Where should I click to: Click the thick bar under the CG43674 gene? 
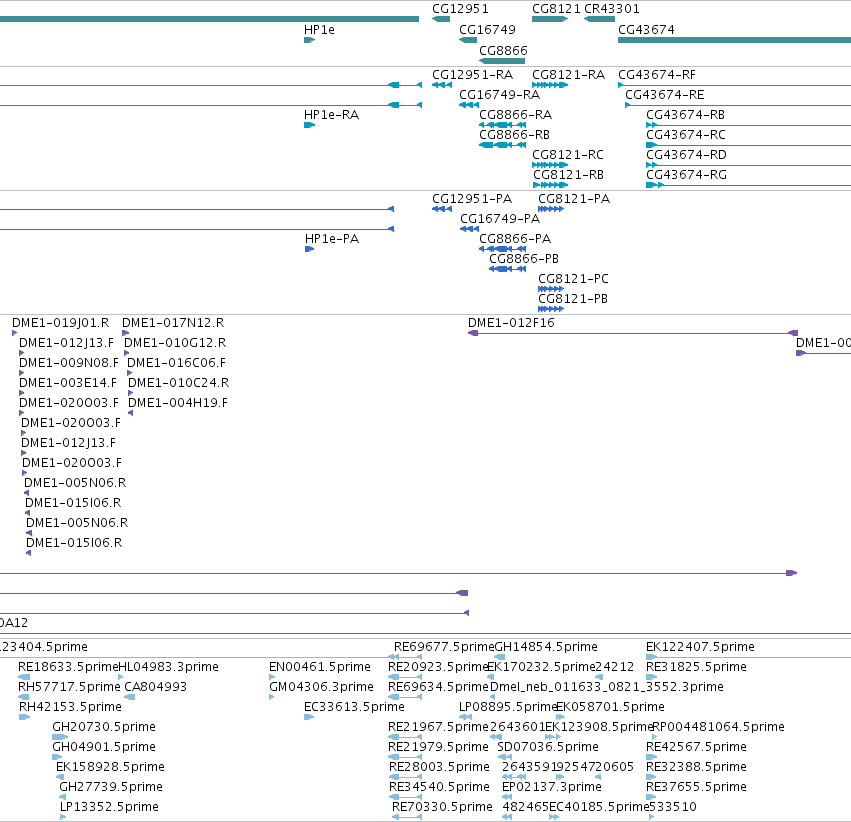734,40
